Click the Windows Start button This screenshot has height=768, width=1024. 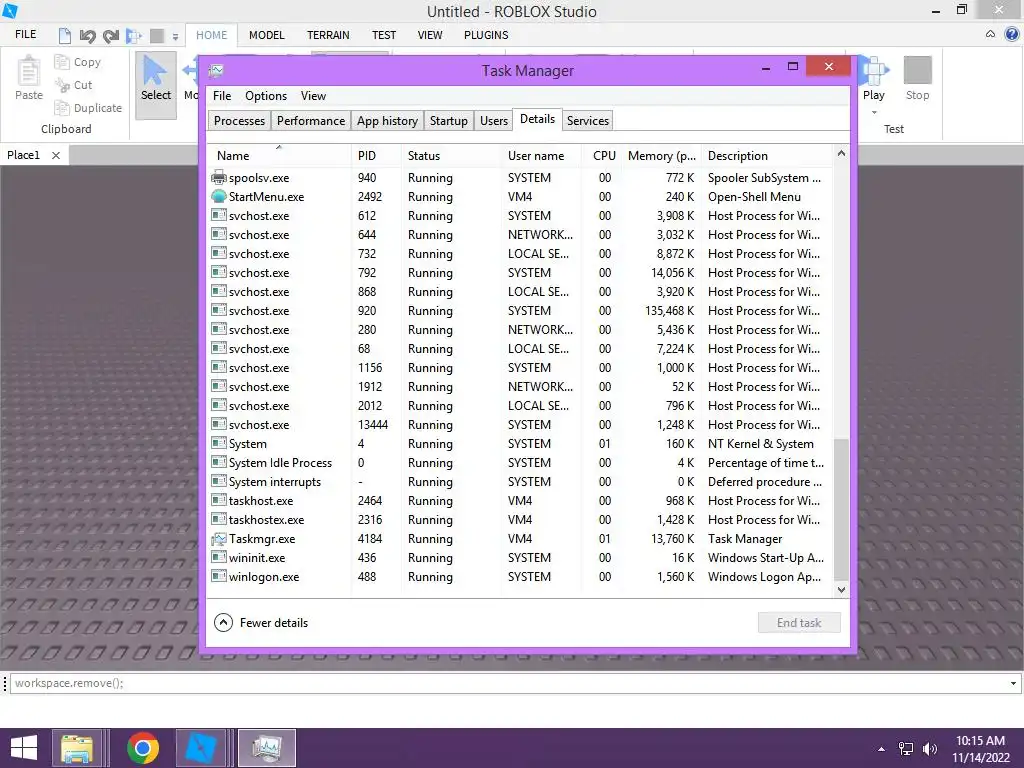24,748
